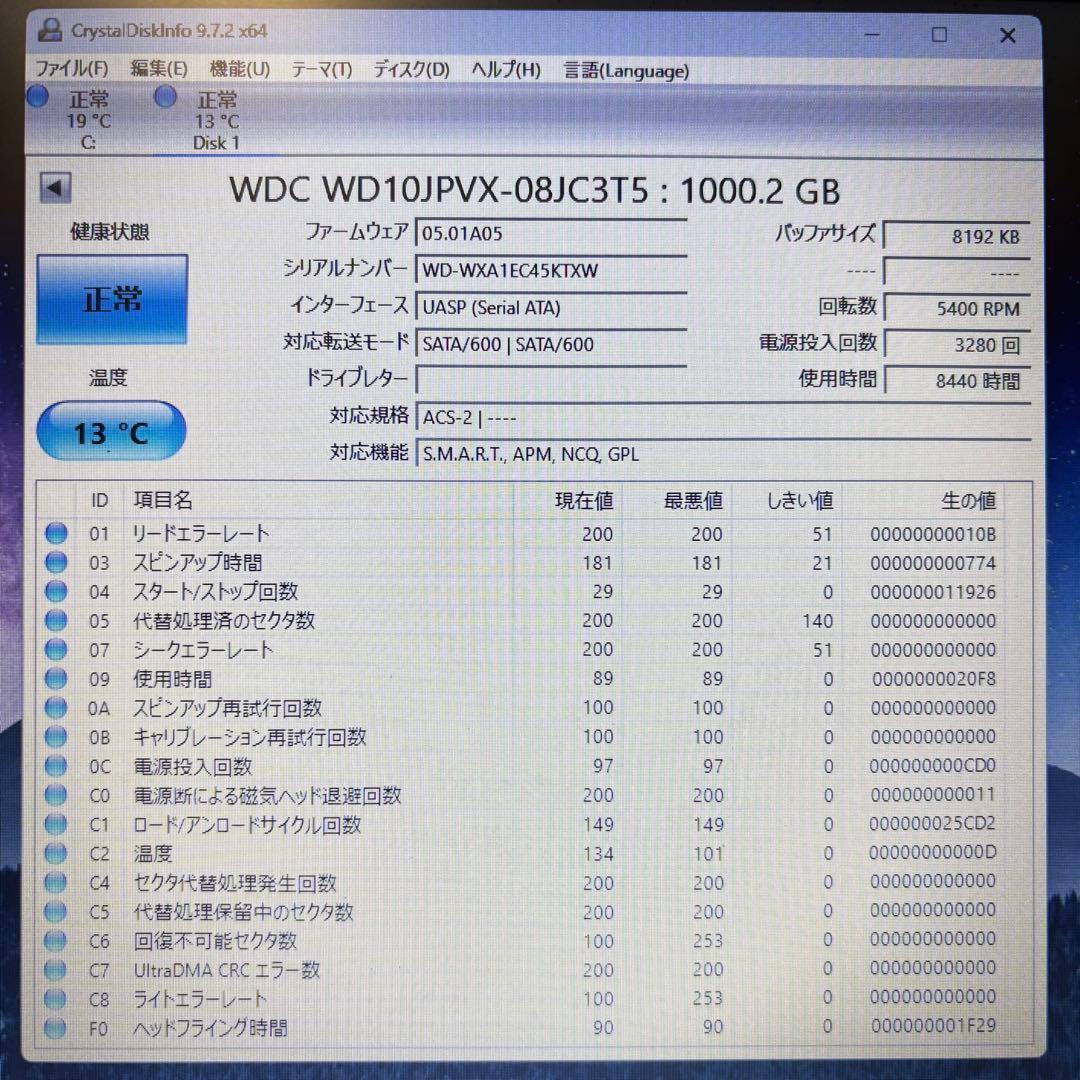Click the status dot for ID C2 温度
The image size is (1080, 1080).
56,853
